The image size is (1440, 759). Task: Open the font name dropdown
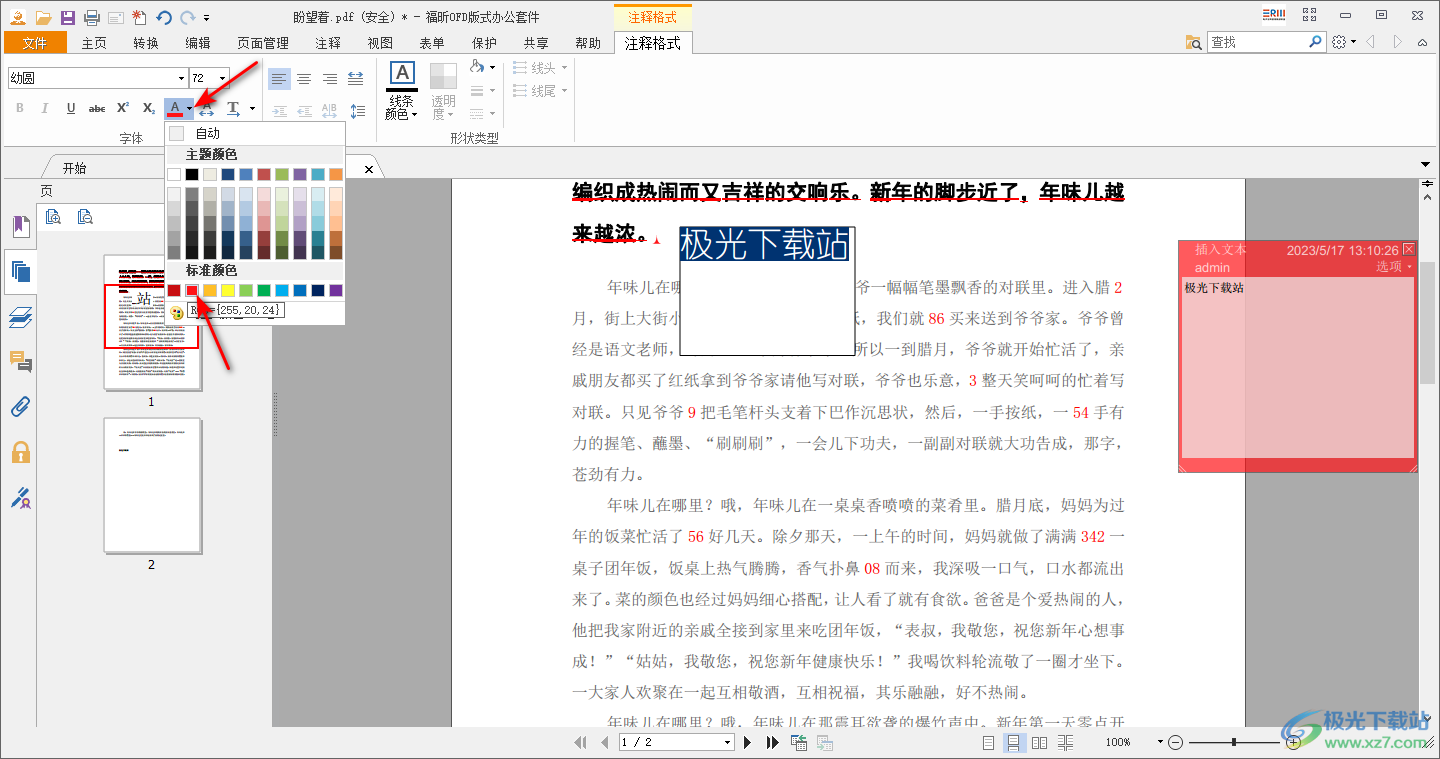[x=181, y=78]
